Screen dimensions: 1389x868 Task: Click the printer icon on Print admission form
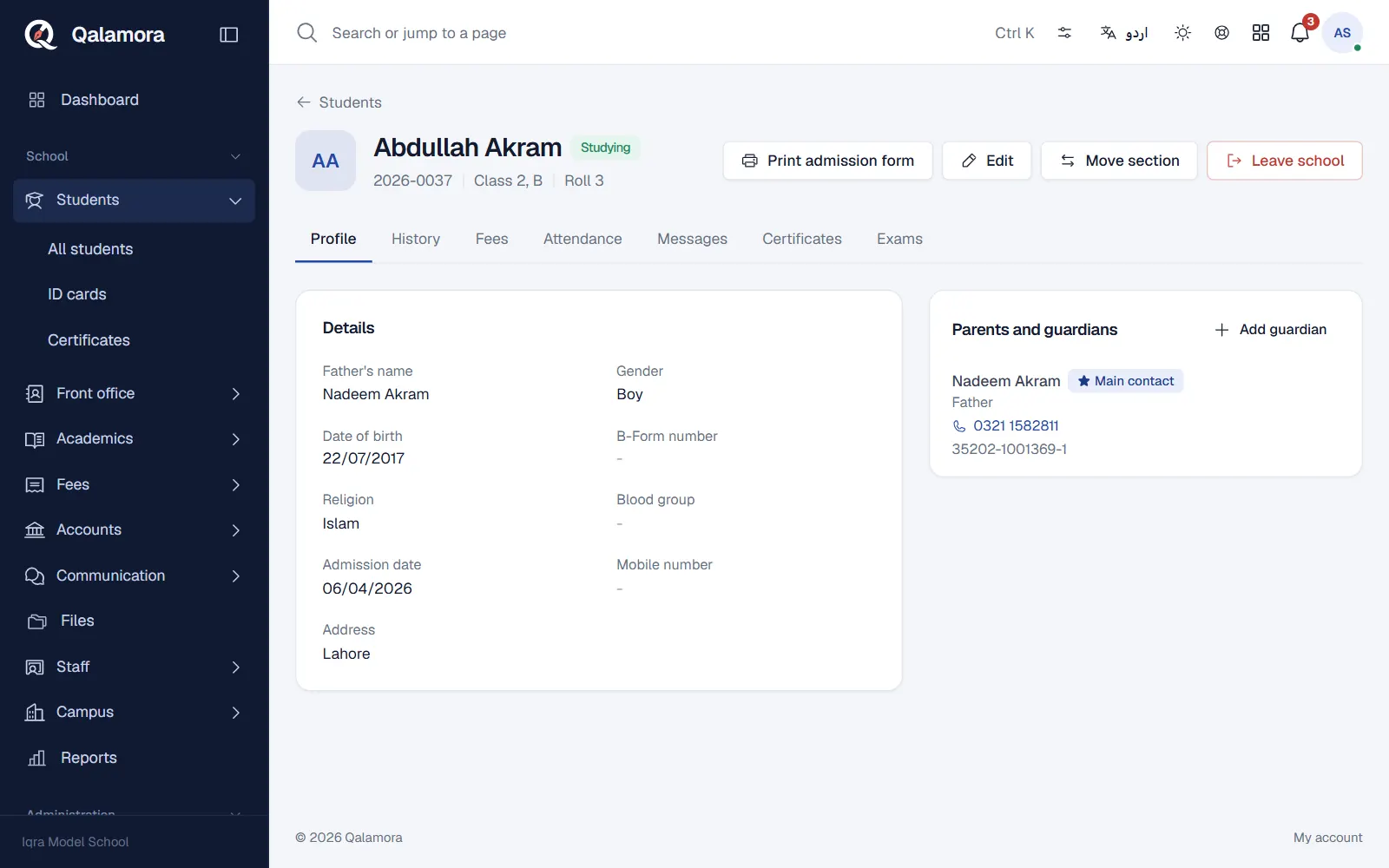[749, 161]
